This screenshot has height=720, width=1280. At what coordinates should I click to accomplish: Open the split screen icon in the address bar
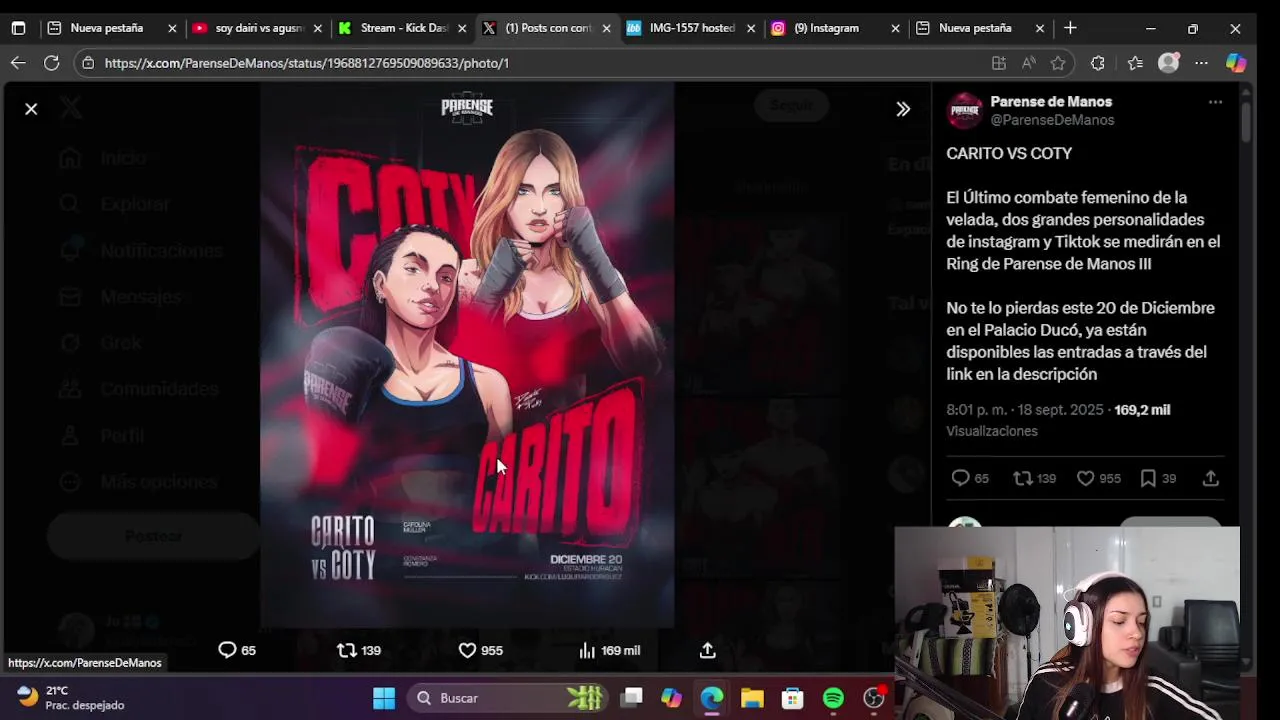point(998,63)
